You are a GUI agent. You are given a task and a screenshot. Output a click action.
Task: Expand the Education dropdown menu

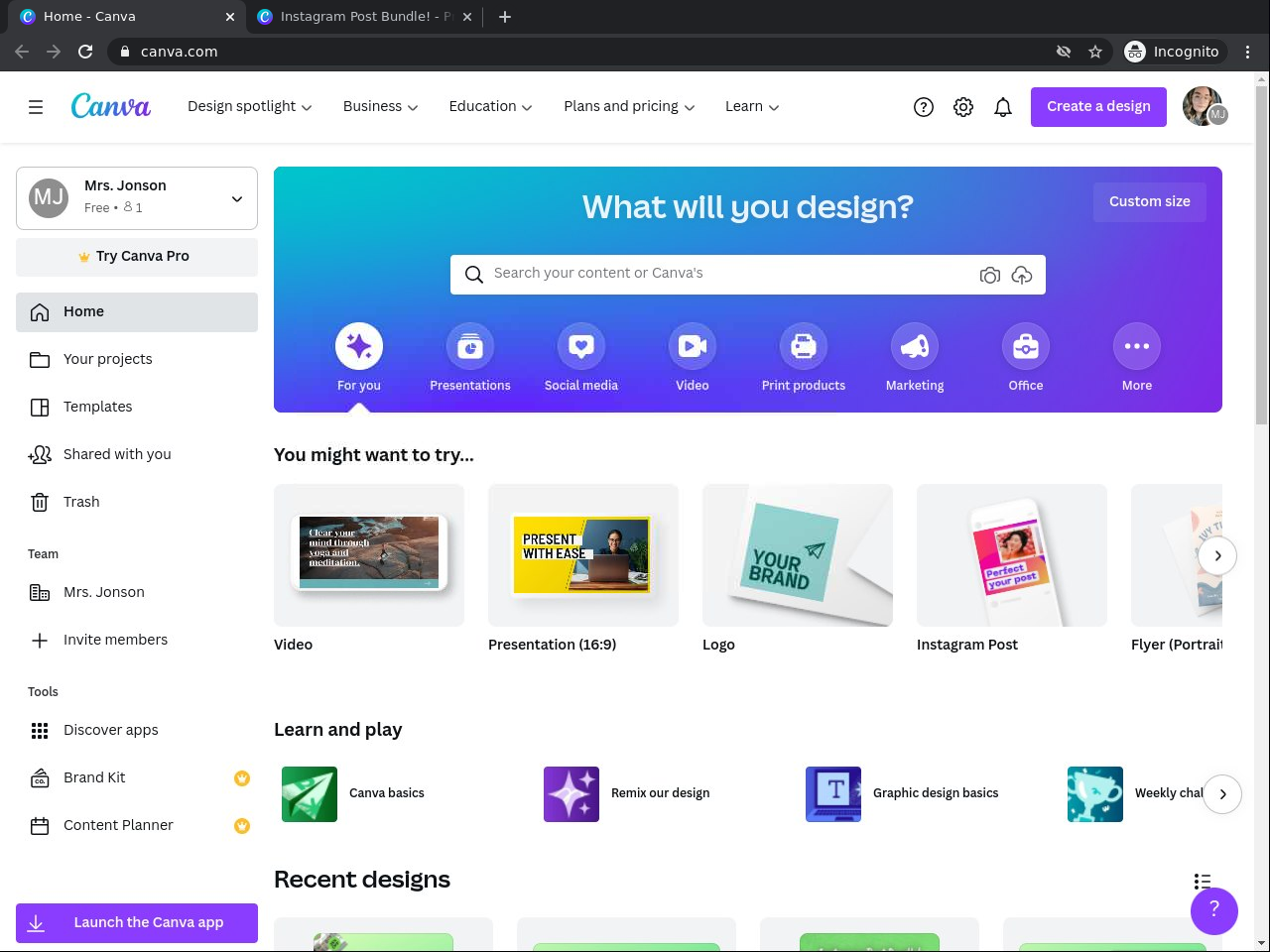click(x=491, y=107)
